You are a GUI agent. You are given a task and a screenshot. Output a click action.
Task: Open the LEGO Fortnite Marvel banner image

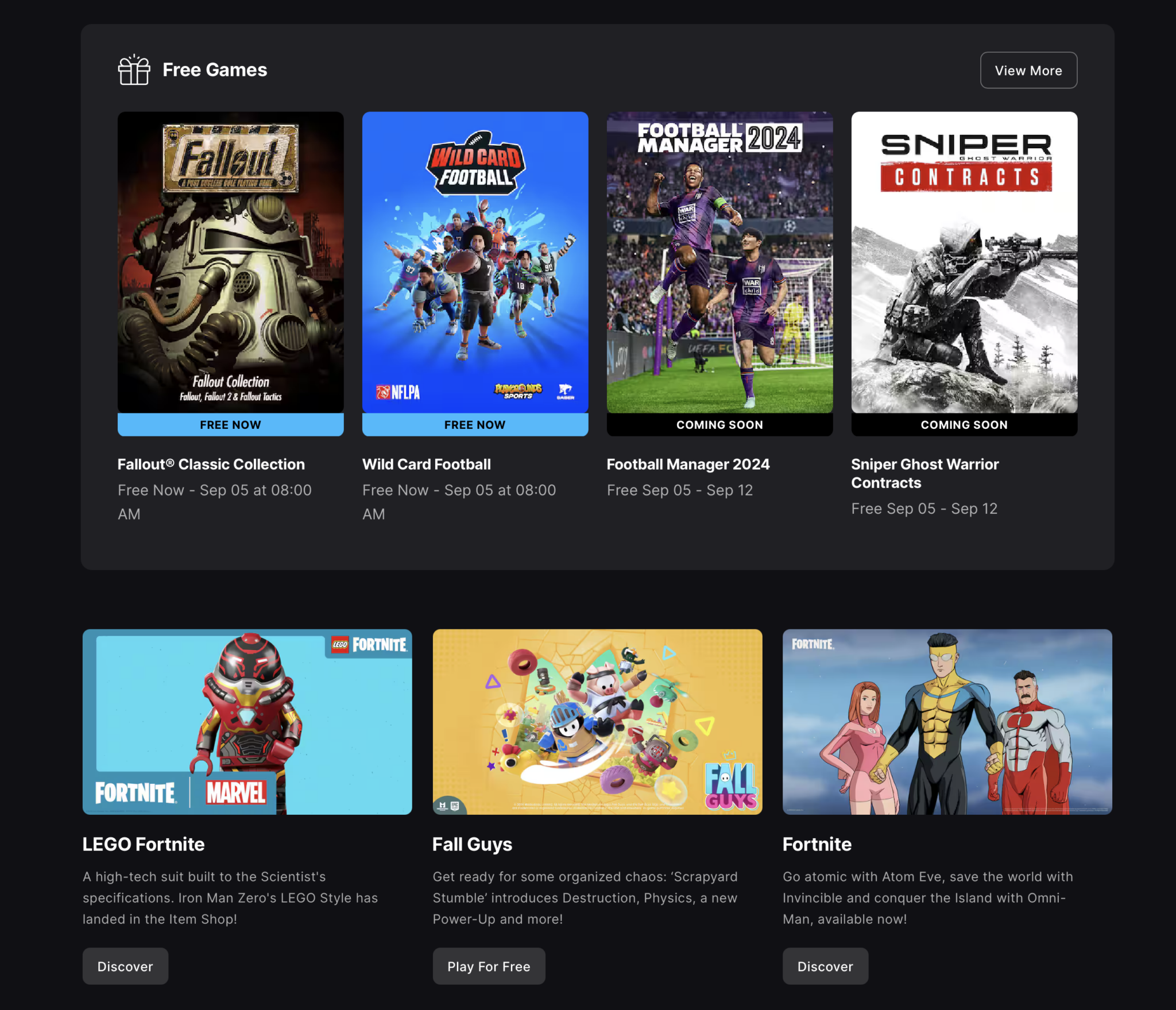pyautogui.click(x=247, y=722)
